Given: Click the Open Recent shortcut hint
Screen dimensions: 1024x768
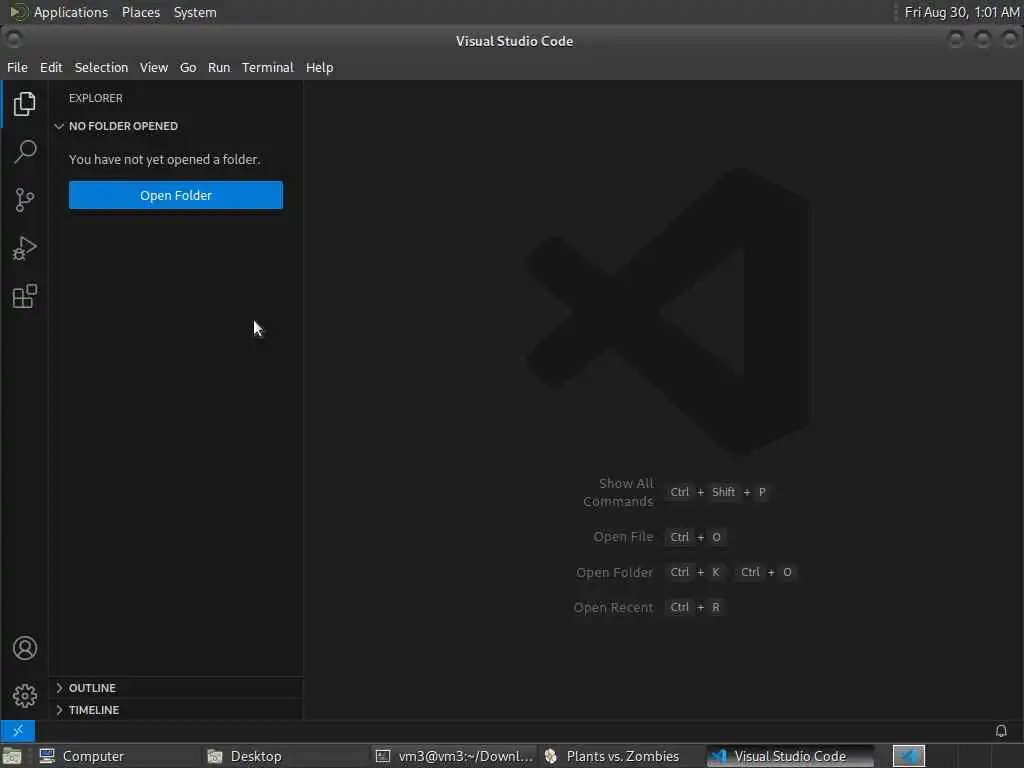Looking at the screenshot, I should click(613, 608).
